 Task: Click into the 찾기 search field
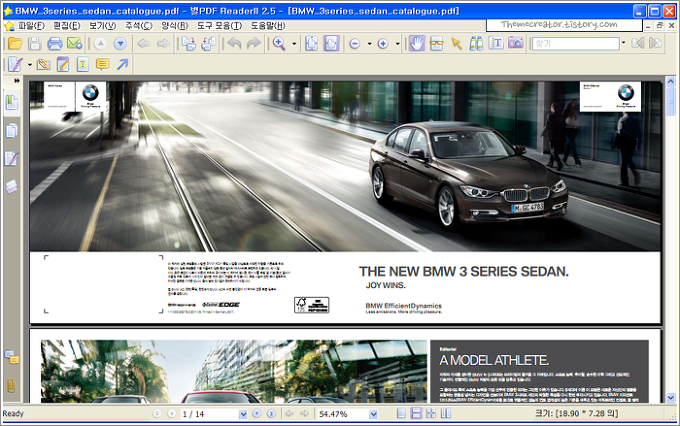(575, 43)
